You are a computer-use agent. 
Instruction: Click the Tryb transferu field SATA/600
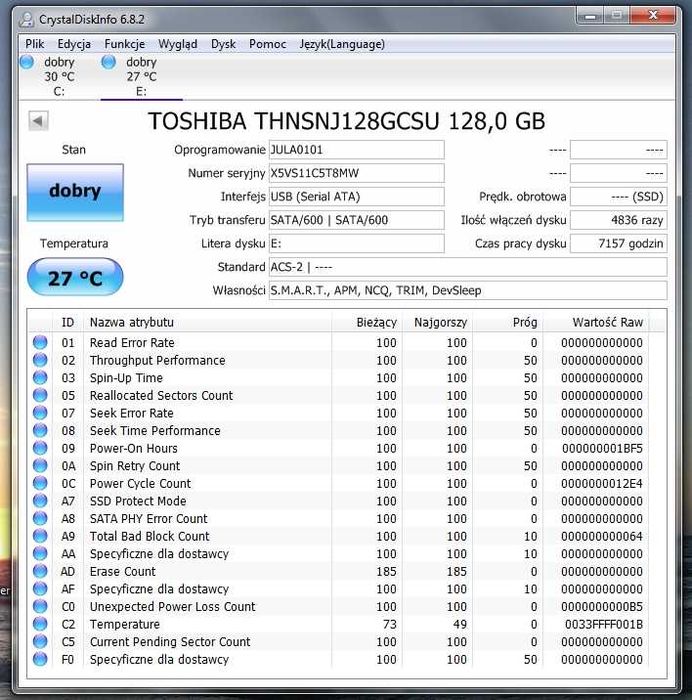[x=356, y=220]
